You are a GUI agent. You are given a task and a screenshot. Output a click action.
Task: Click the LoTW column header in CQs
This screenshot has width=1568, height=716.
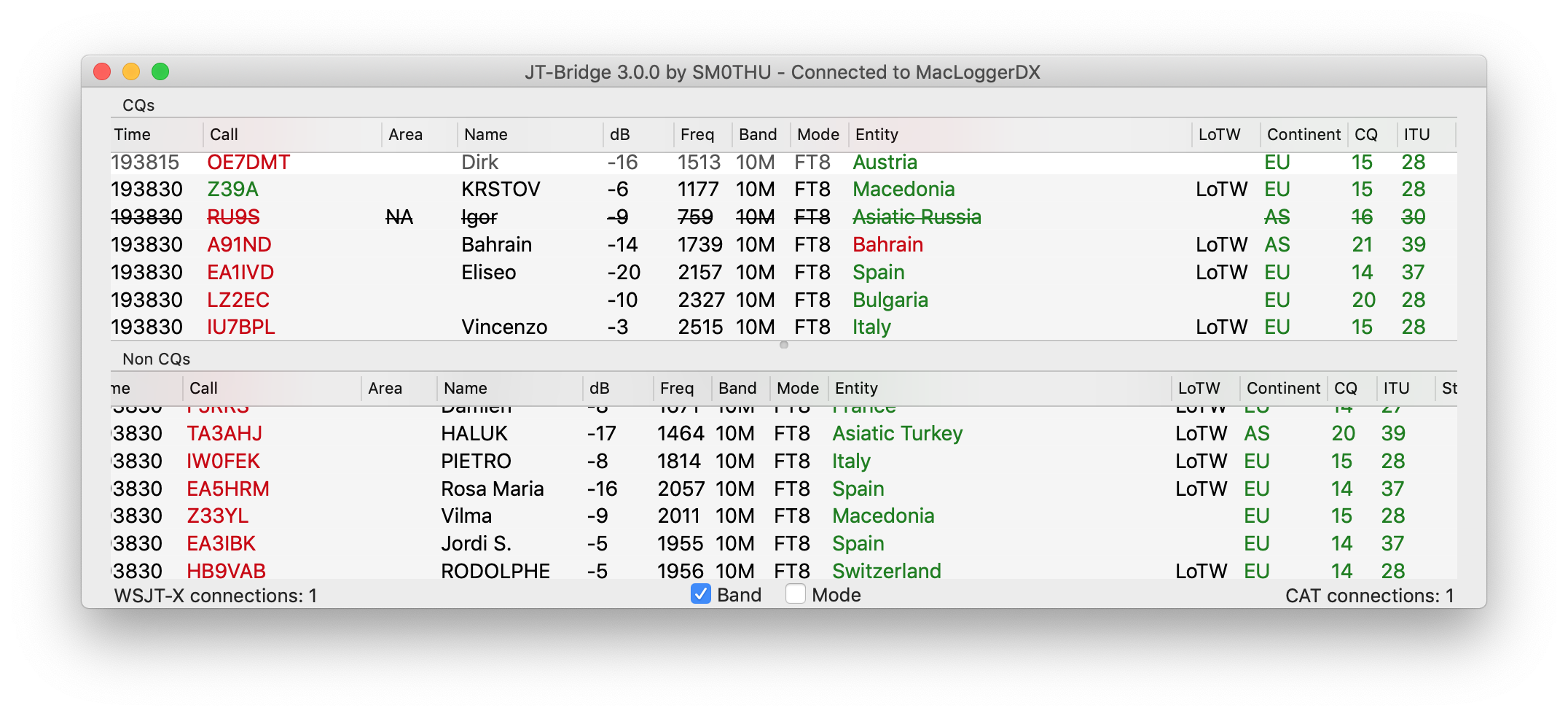click(x=1220, y=134)
